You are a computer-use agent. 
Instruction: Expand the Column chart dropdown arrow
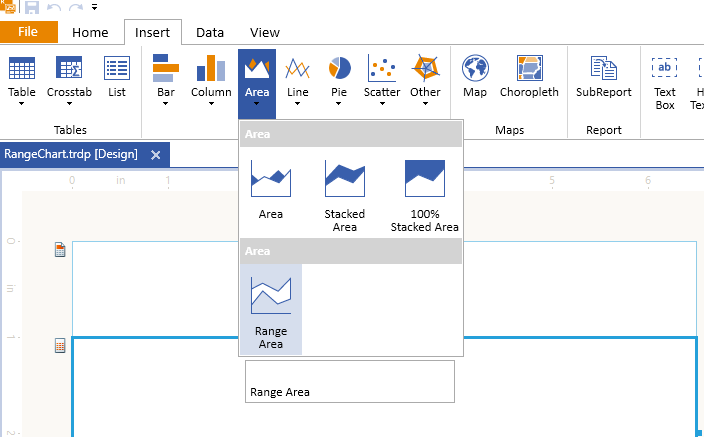coord(211,104)
